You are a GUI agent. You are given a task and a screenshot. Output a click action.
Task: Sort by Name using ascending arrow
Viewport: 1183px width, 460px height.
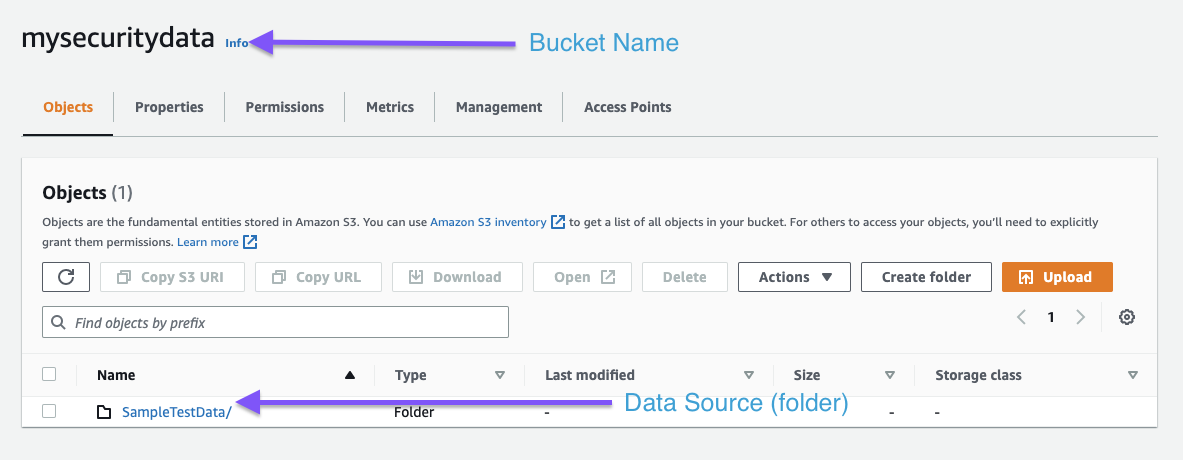[x=349, y=375]
